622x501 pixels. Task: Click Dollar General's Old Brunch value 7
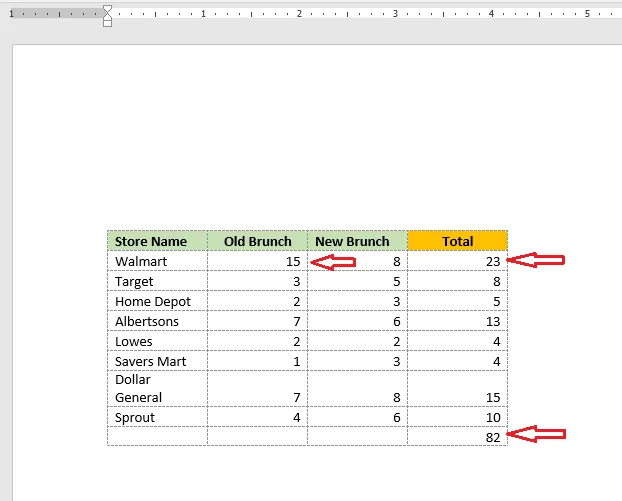[297, 397]
